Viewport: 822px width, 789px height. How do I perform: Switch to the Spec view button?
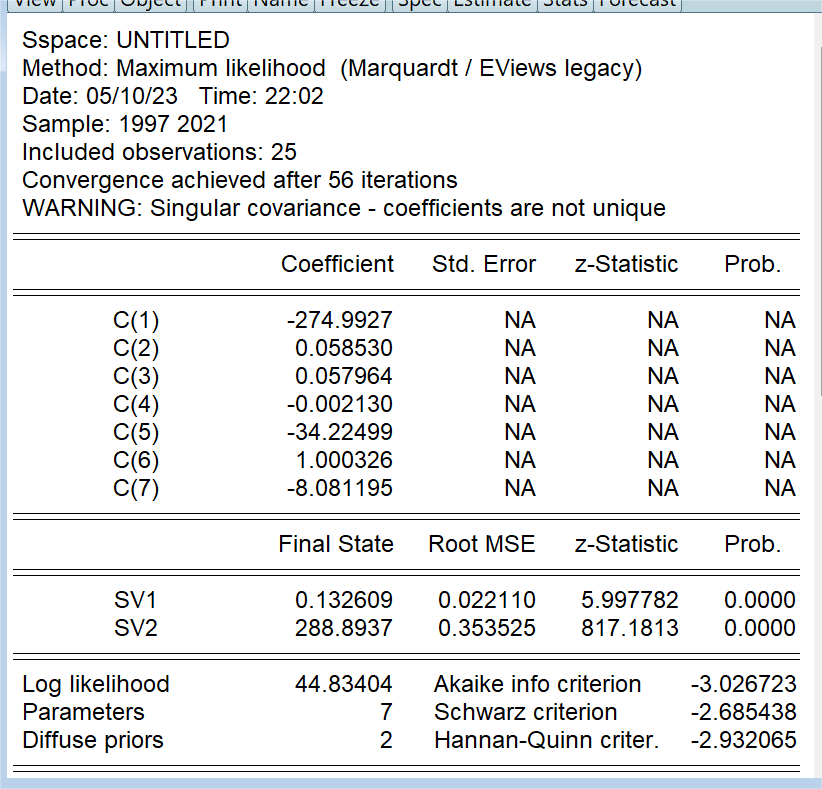[x=419, y=3]
